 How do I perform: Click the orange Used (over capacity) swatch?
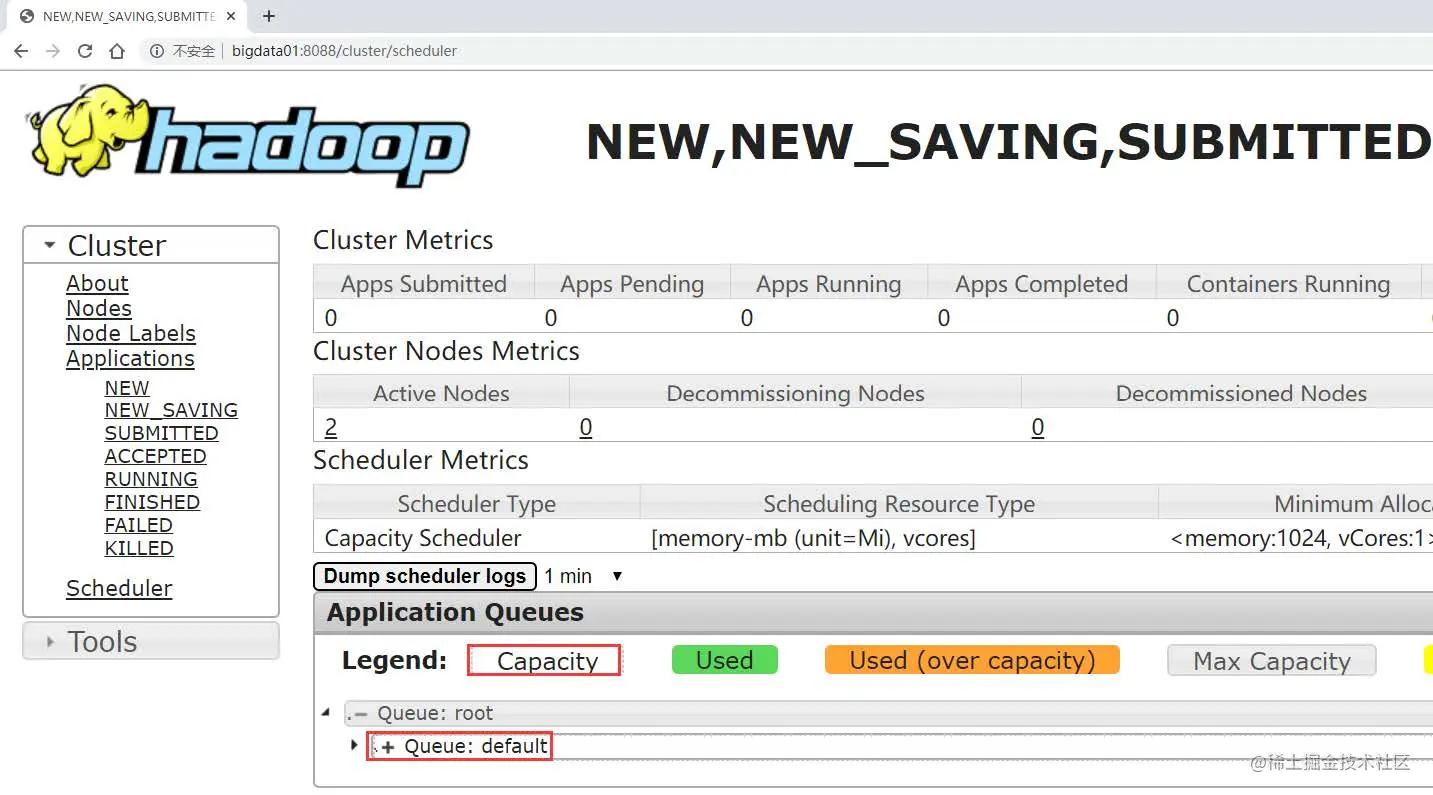click(x=972, y=660)
